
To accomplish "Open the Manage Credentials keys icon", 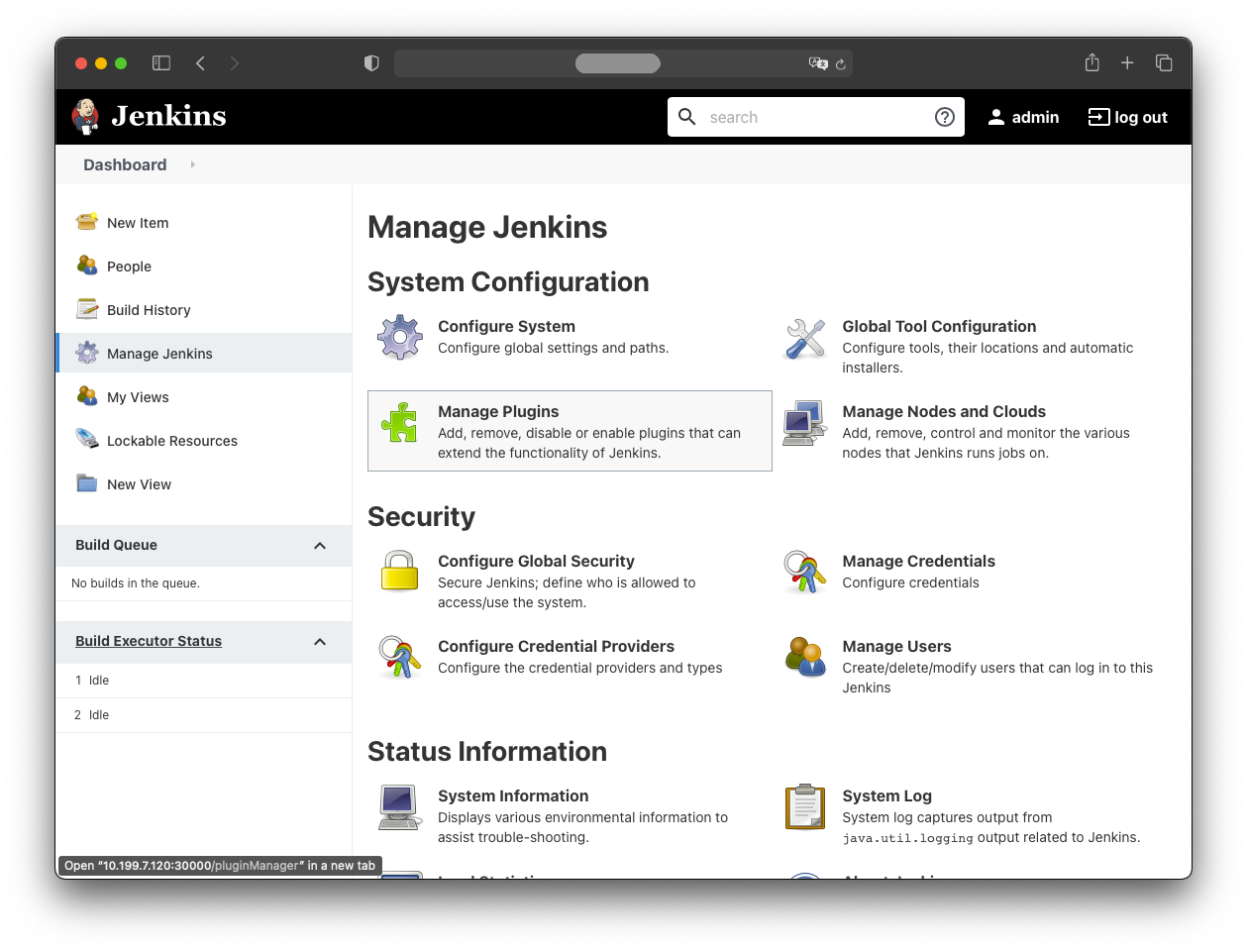I will point(804,573).
